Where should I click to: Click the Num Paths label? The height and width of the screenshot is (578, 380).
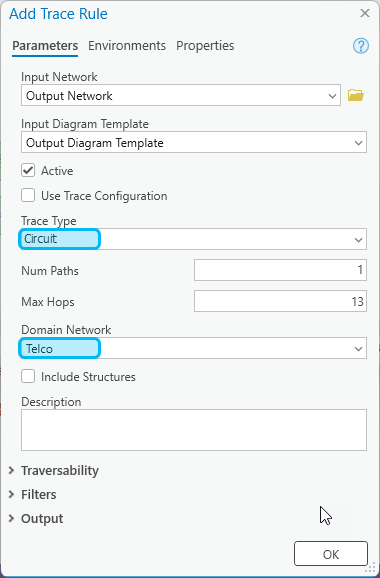click(50, 271)
